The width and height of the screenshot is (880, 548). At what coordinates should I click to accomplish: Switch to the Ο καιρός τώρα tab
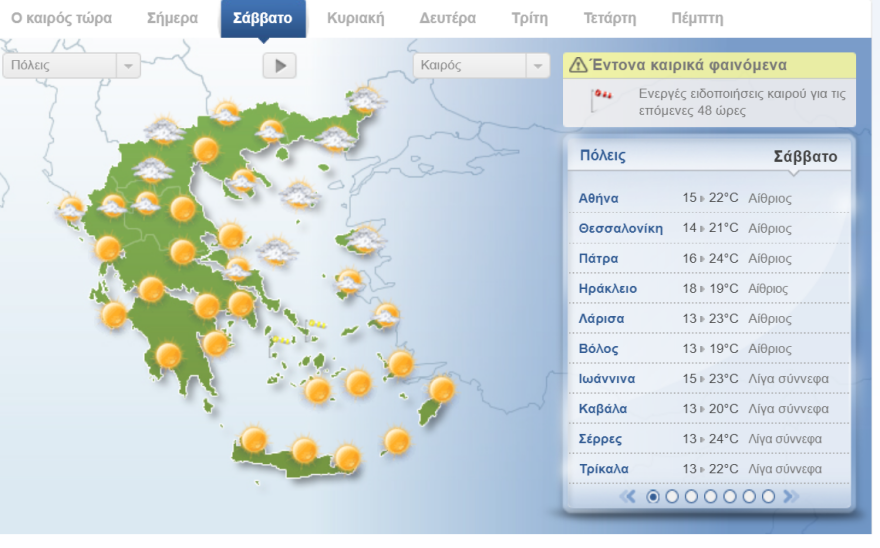tap(62, 18)
